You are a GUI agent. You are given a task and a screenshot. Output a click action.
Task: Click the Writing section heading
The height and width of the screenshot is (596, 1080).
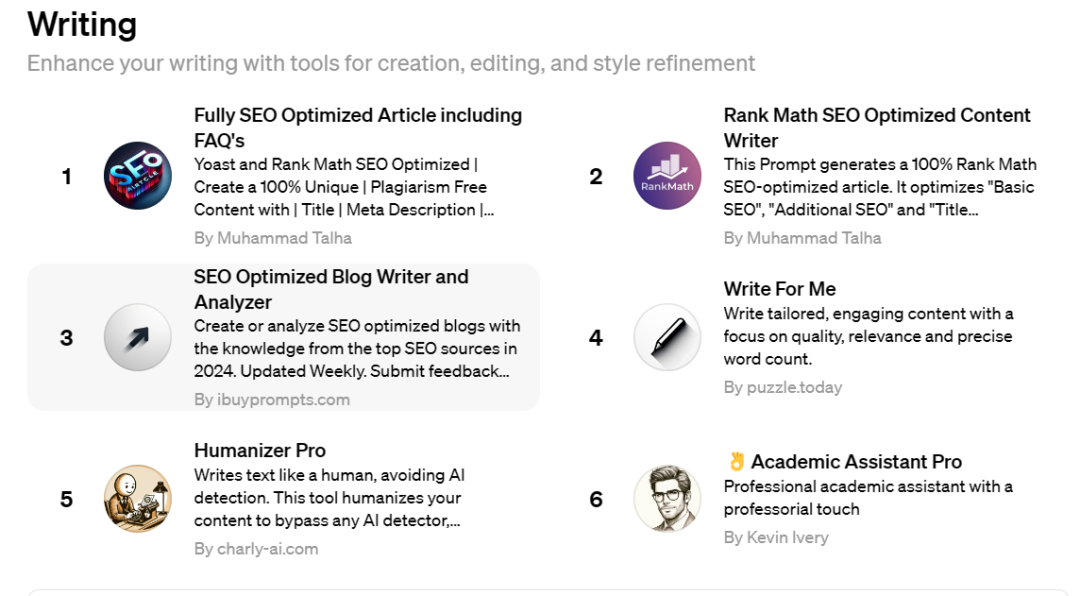tap(82, 25)
